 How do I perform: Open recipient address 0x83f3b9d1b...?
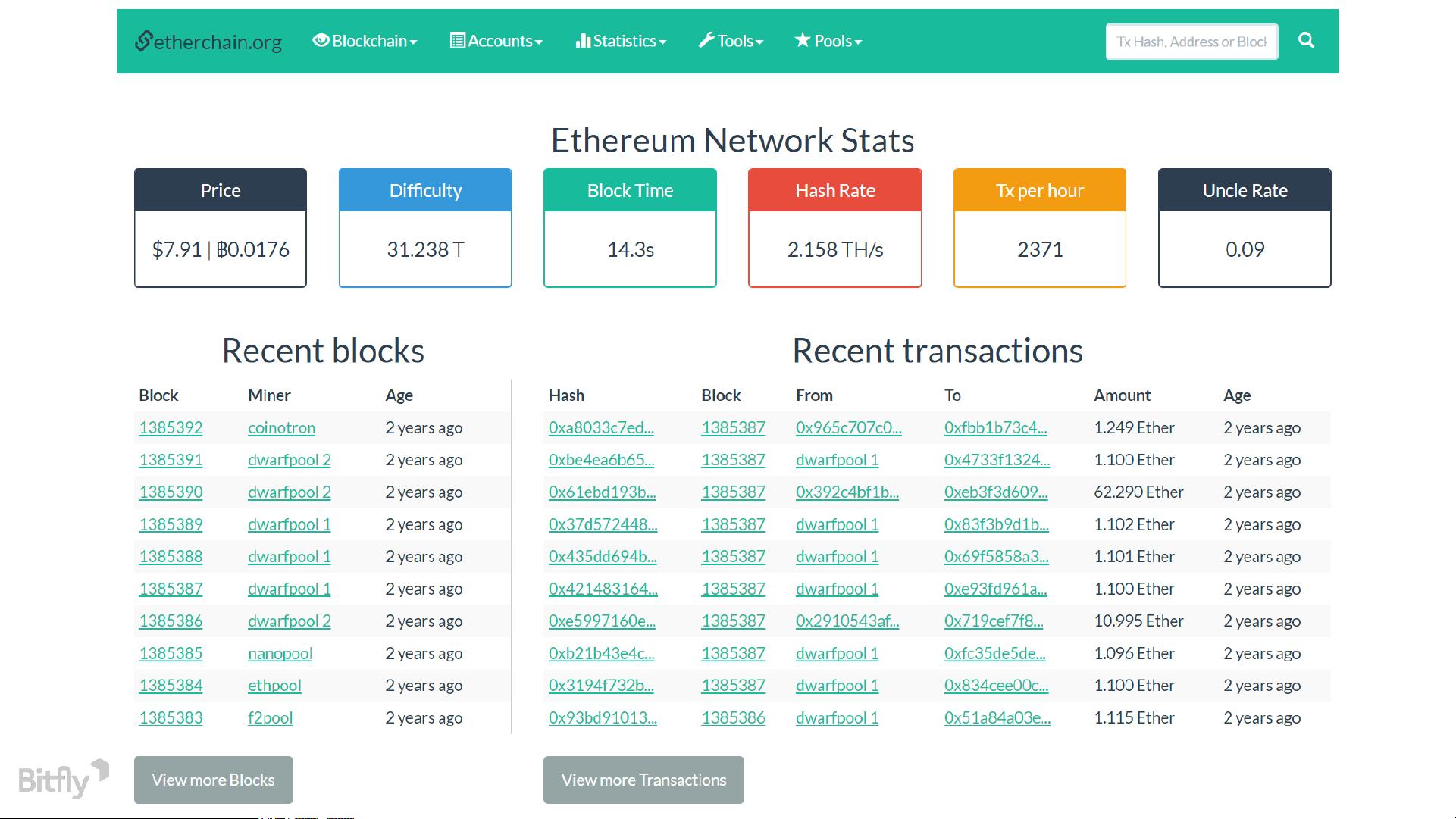(997, 524)
